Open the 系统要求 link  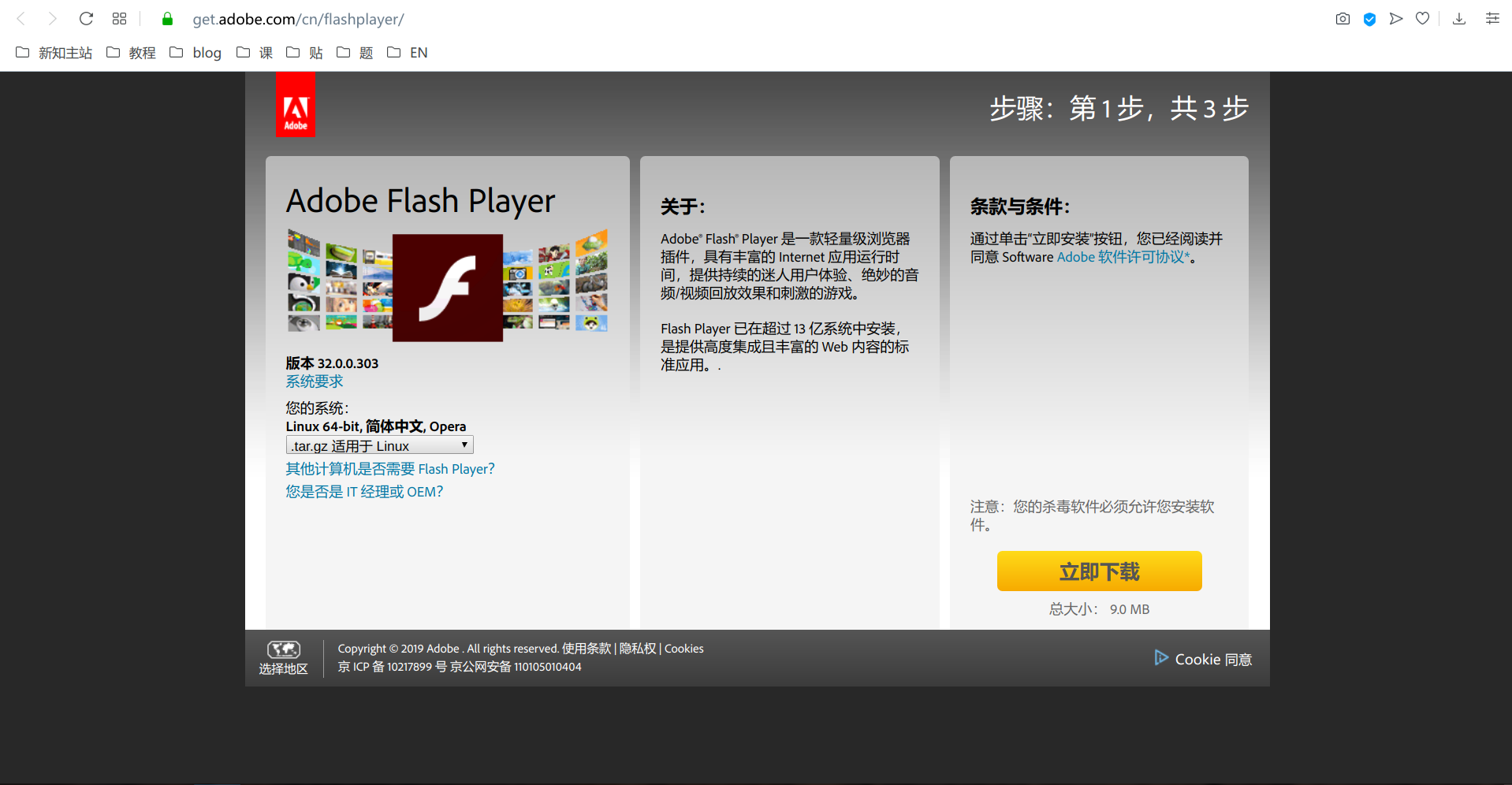coord(314,381)
